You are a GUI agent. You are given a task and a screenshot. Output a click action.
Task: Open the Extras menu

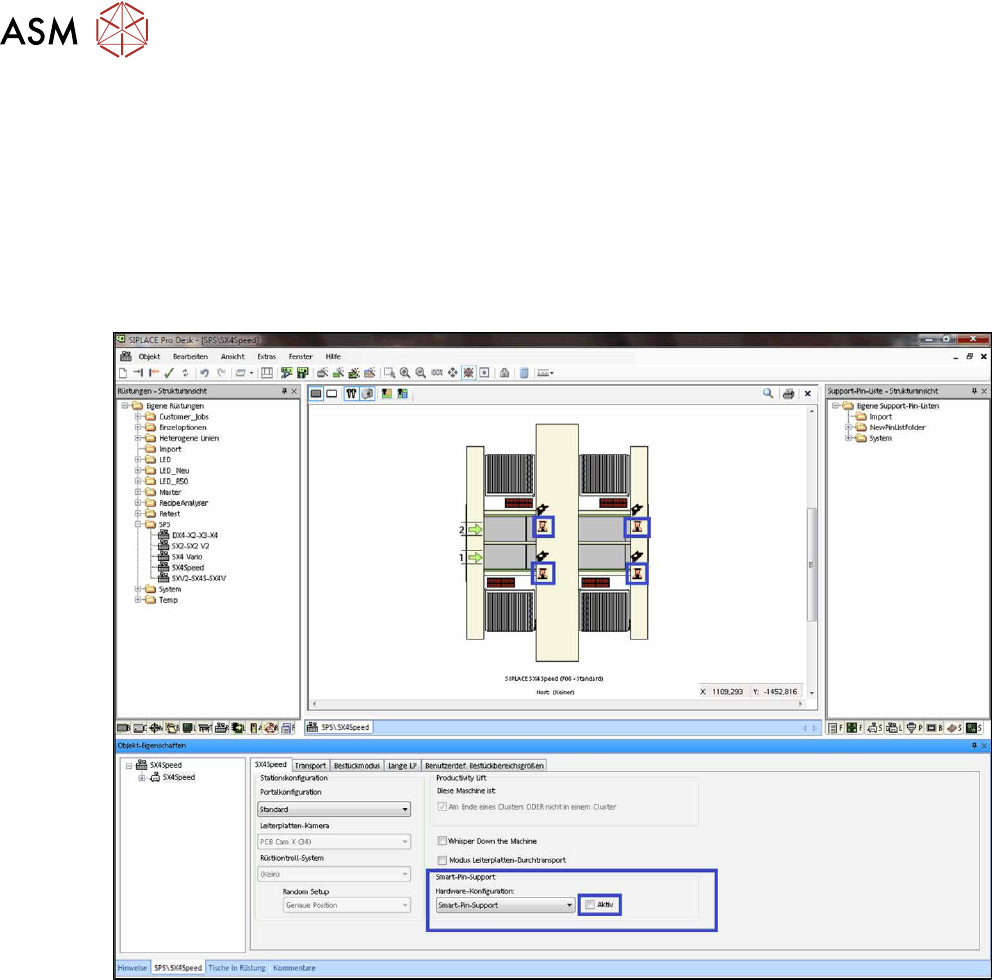point(266,356)
